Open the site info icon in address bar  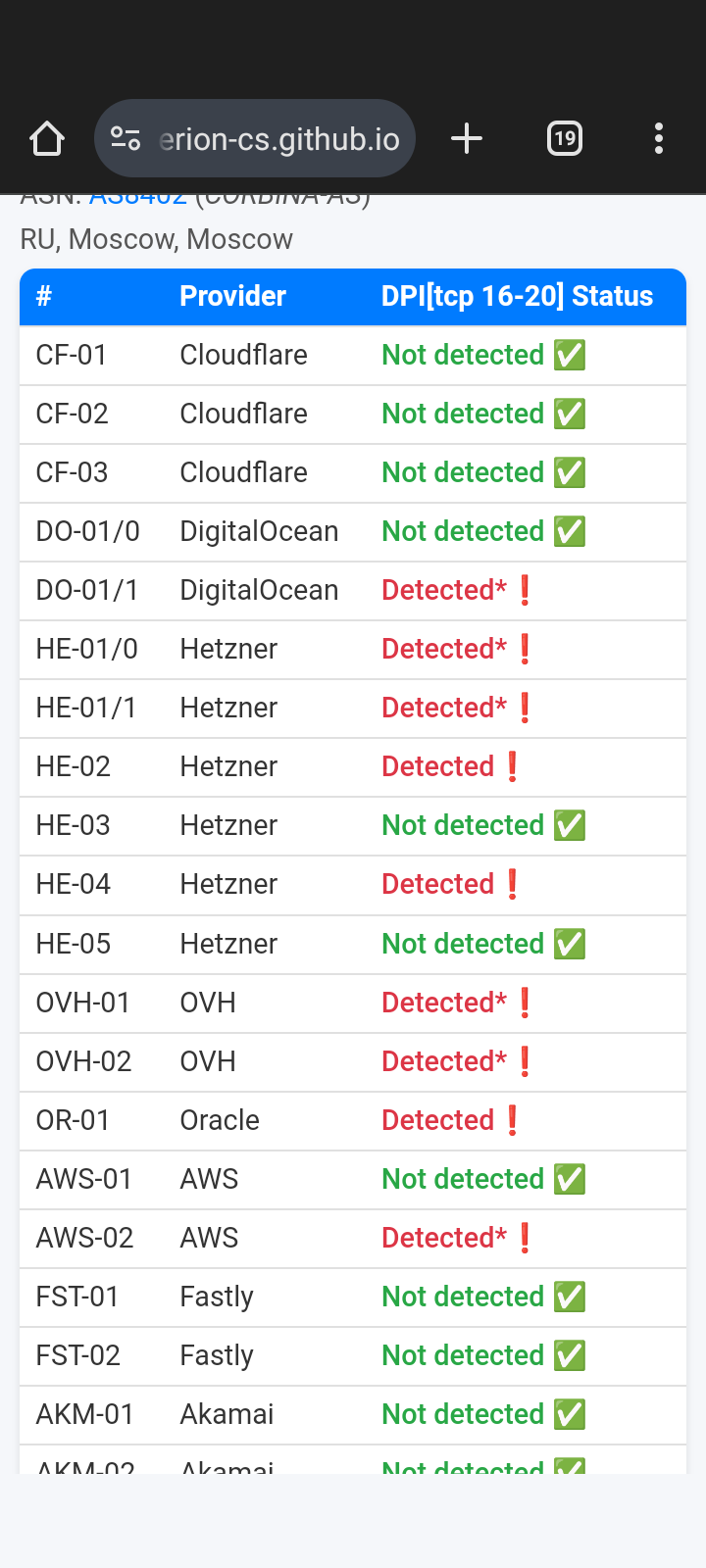pos(126,139)
